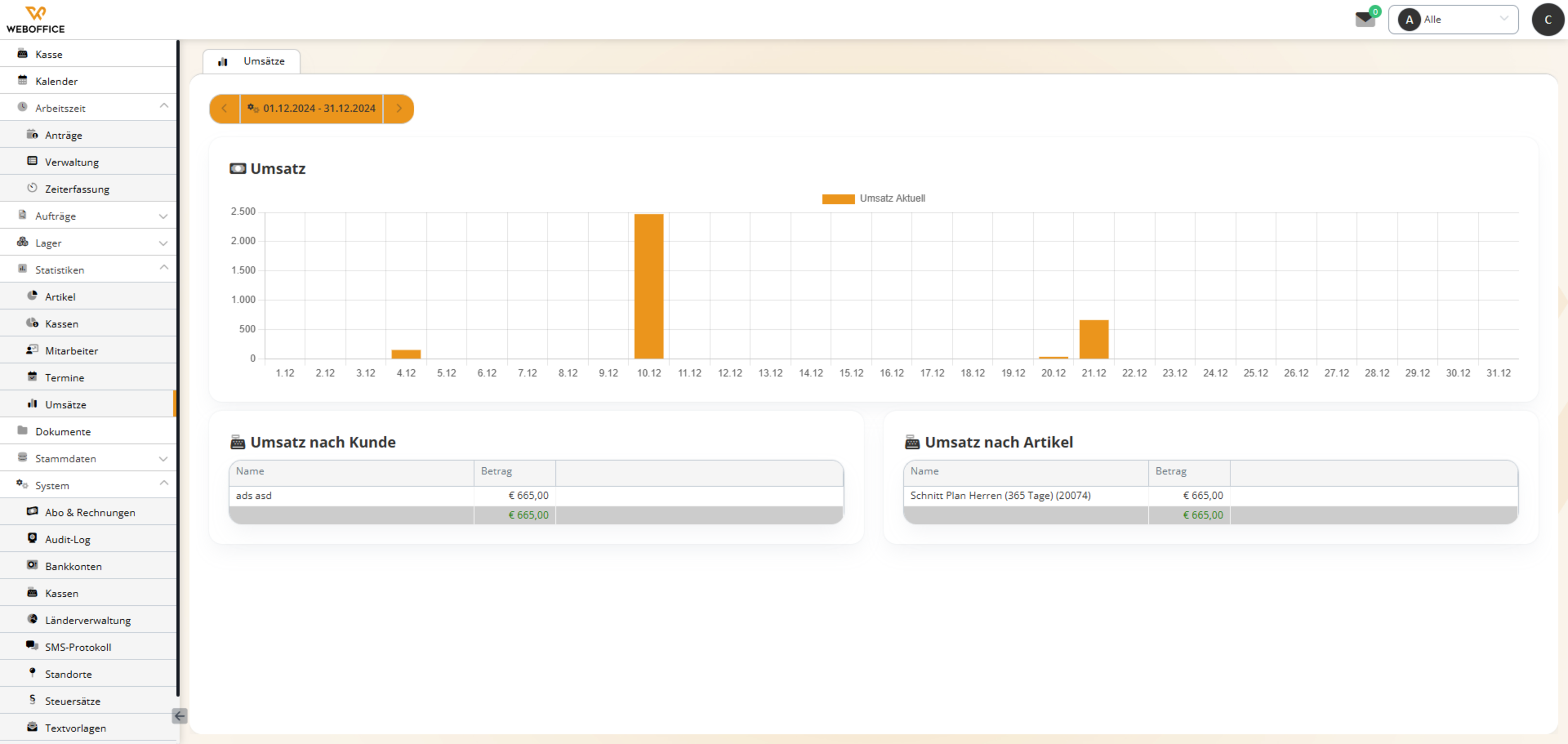Screen dimensions: 1568x744
Task: Open the user avatar C menu
Action: pos(1547,19)
